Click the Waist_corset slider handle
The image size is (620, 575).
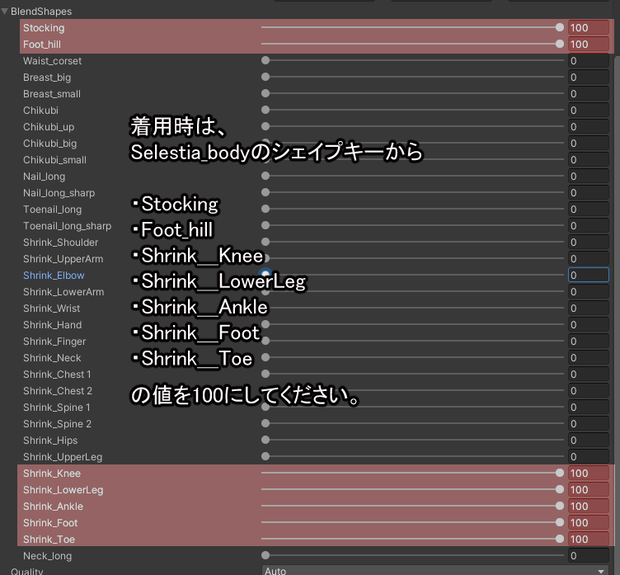(x=265, y=61)
